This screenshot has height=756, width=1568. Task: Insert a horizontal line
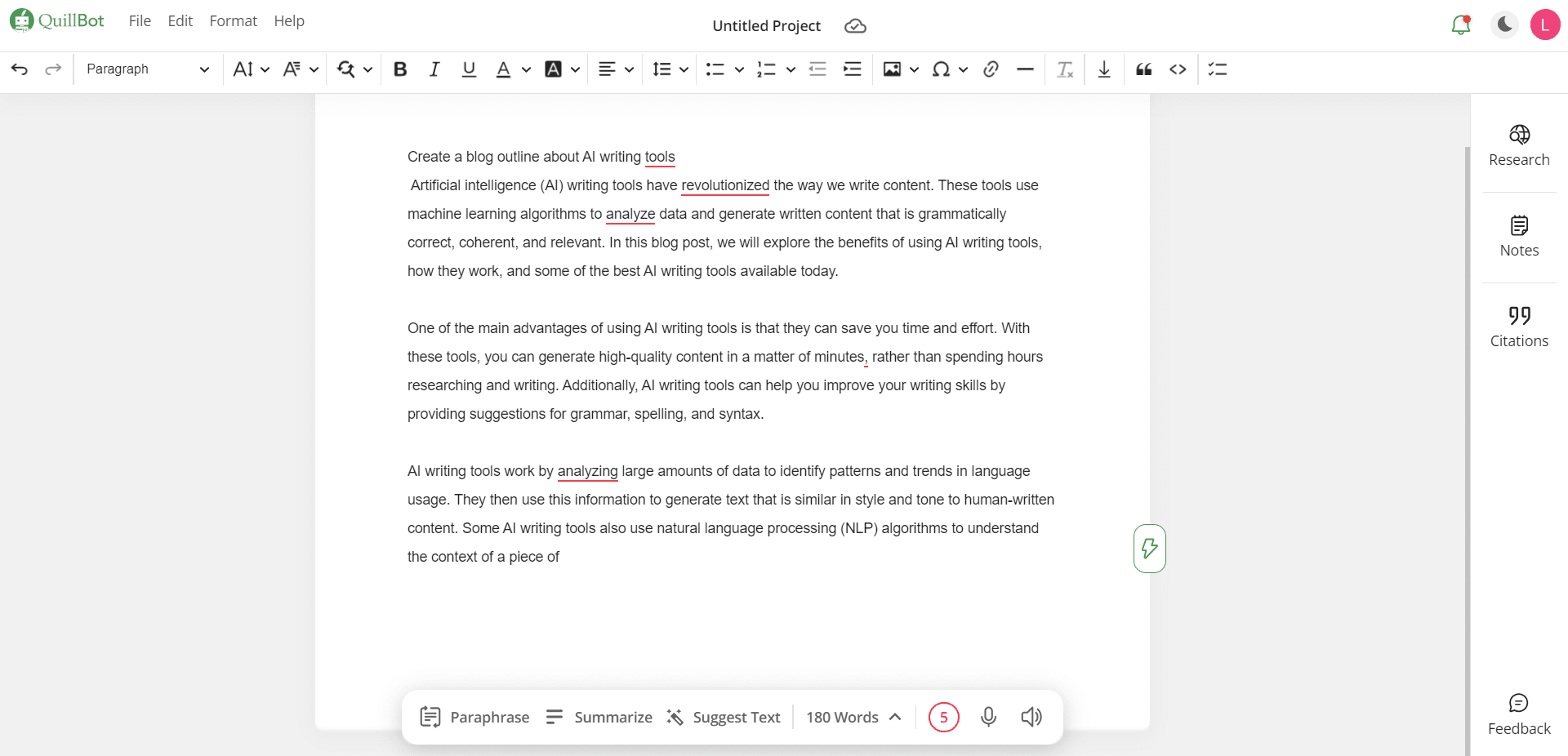coord(1025,69)
